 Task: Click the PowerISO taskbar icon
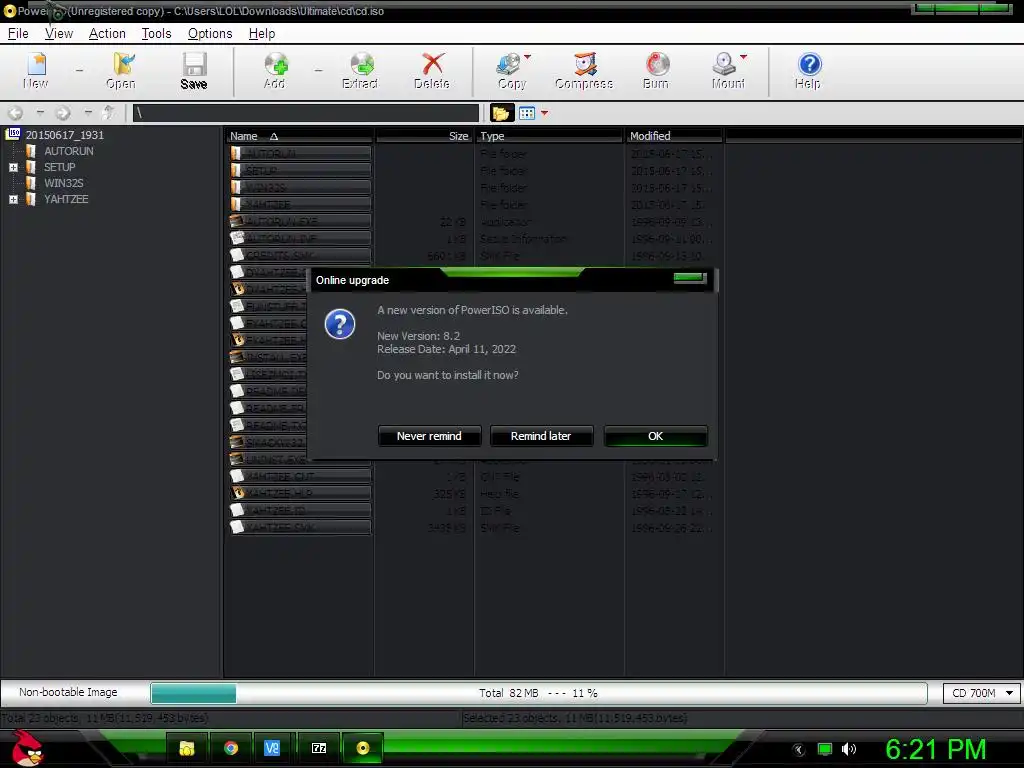coord(363,748)
